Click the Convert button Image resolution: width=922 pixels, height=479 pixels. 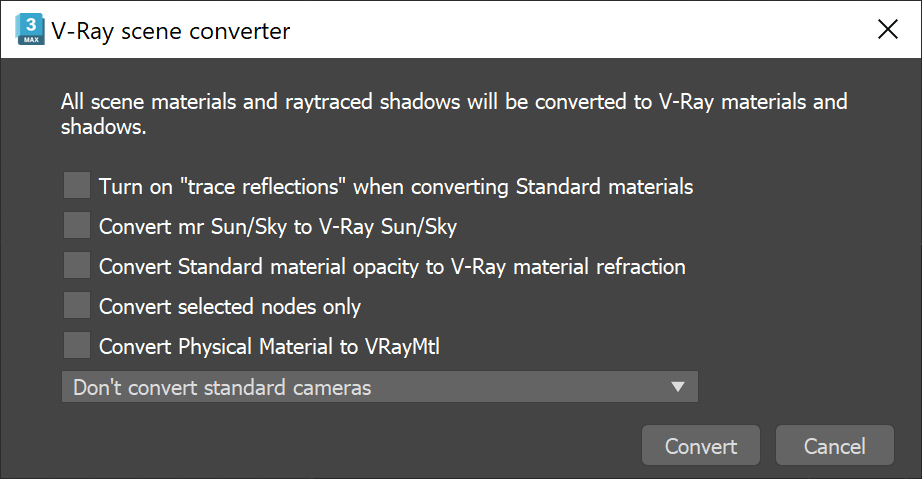click(x=701, y=445)
